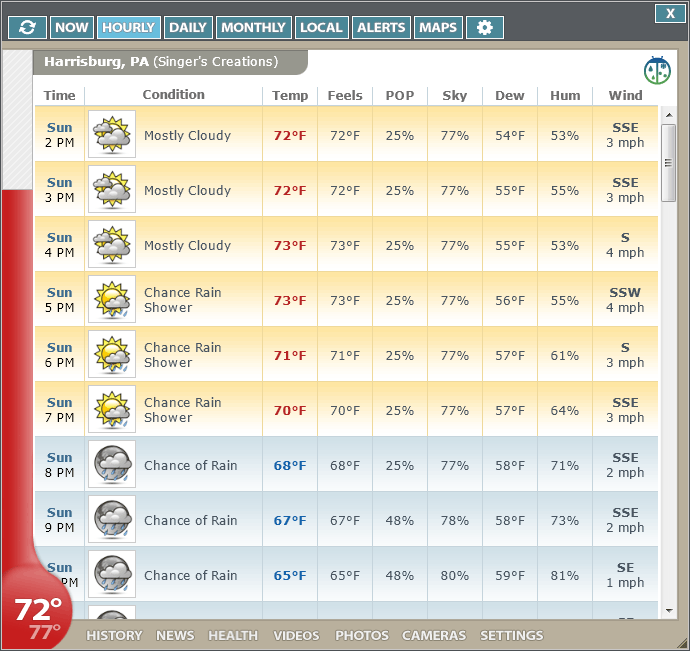The width and height of the screenshot is (690, 651).
Task: Click the 81% humidity value
Action: point(565,575)
